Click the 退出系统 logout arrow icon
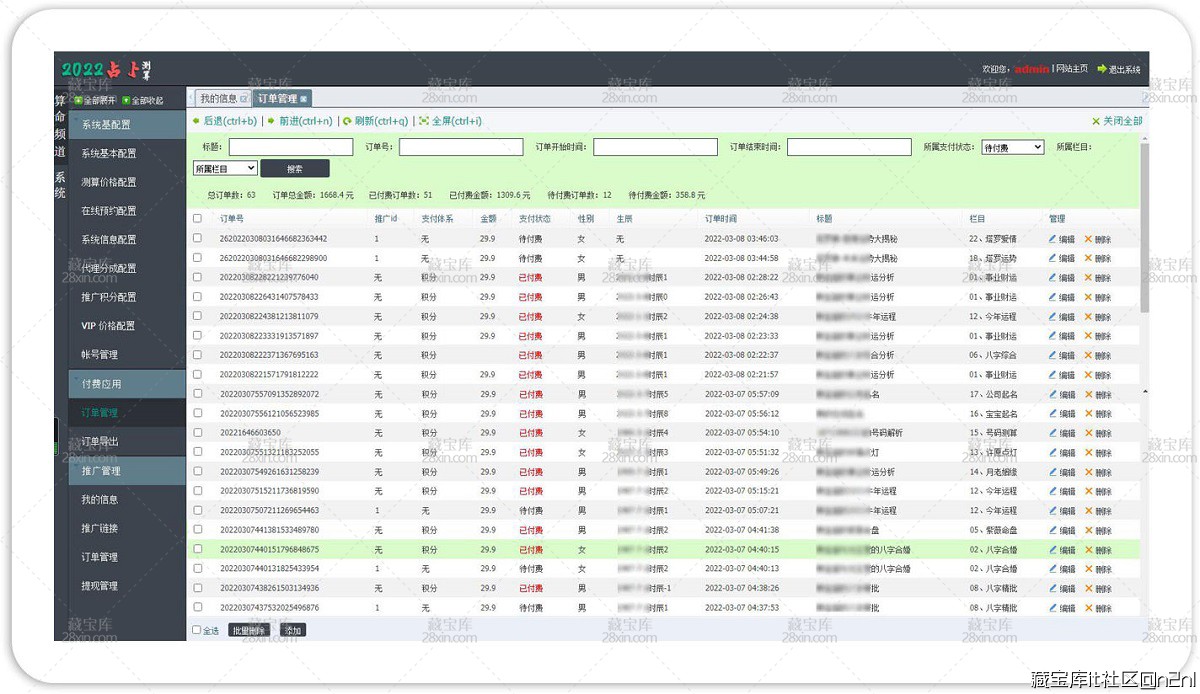 pyautogui.click(x=1102, y=69)
